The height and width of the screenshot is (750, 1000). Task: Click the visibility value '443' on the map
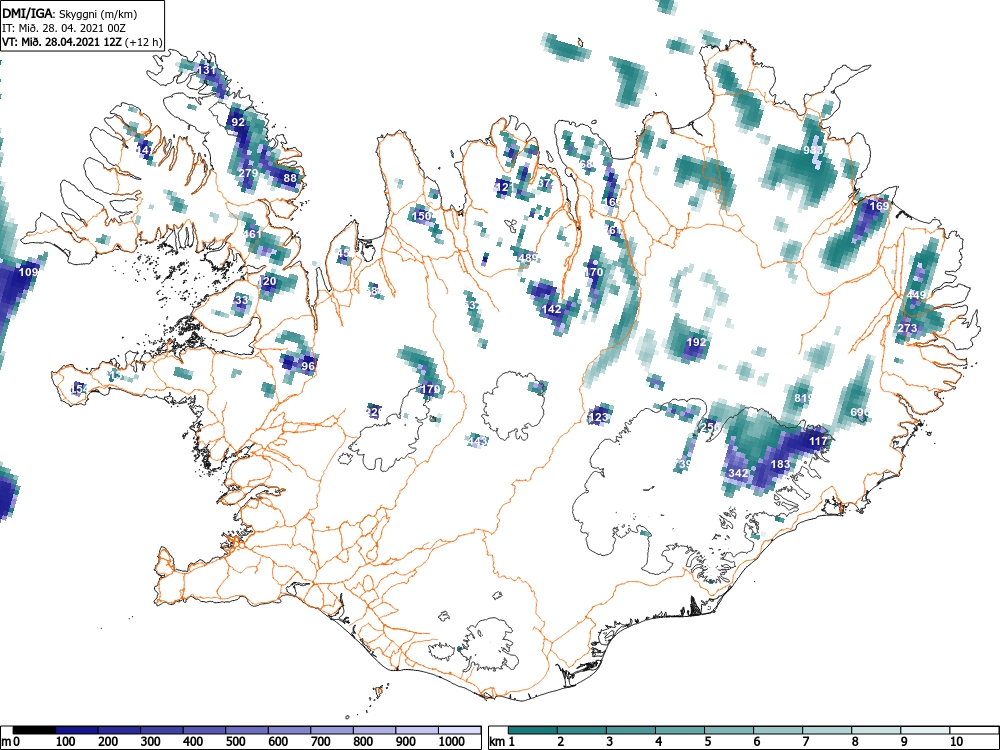pos(478,441)
